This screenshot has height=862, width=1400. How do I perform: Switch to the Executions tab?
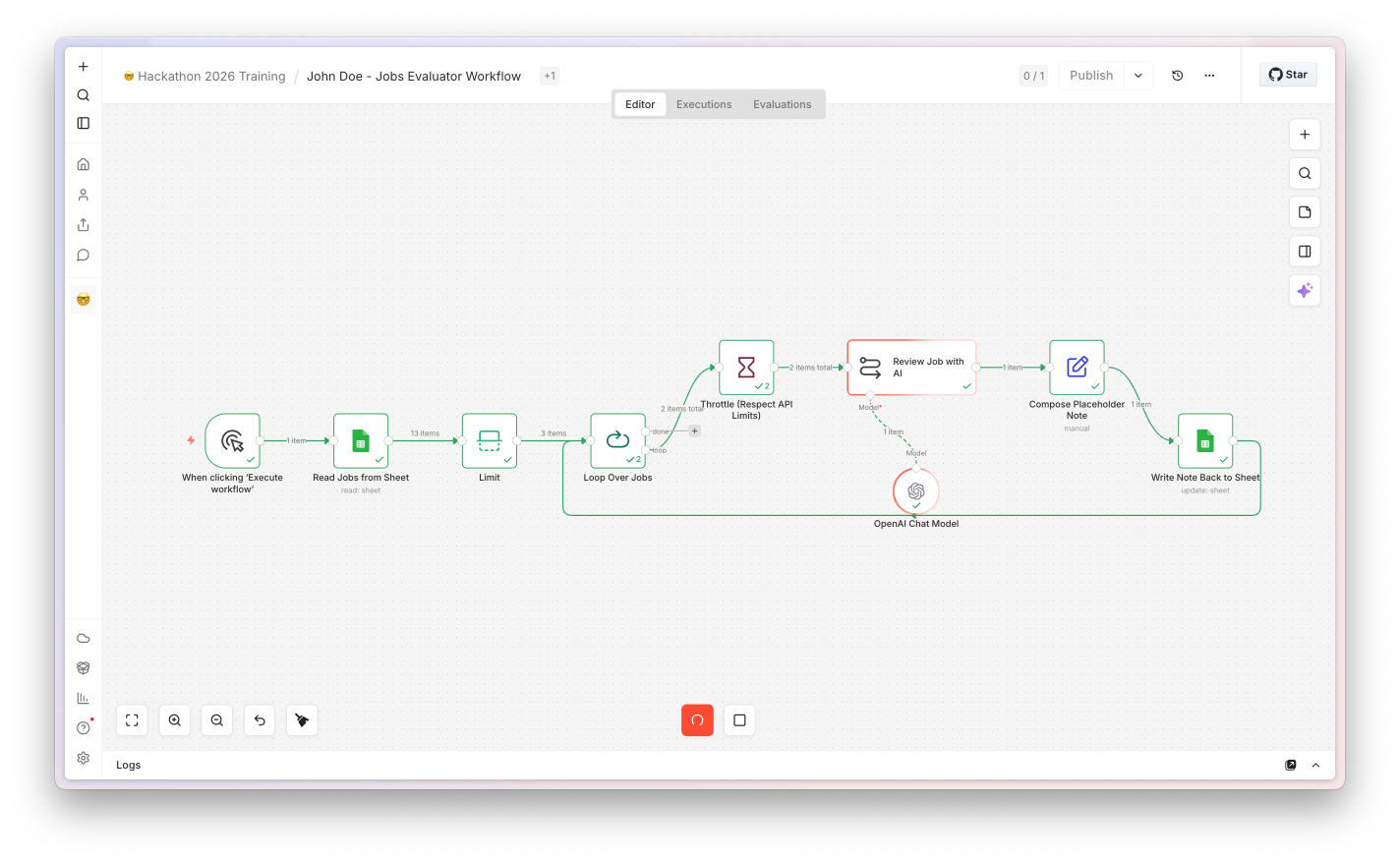click(704, 104)
